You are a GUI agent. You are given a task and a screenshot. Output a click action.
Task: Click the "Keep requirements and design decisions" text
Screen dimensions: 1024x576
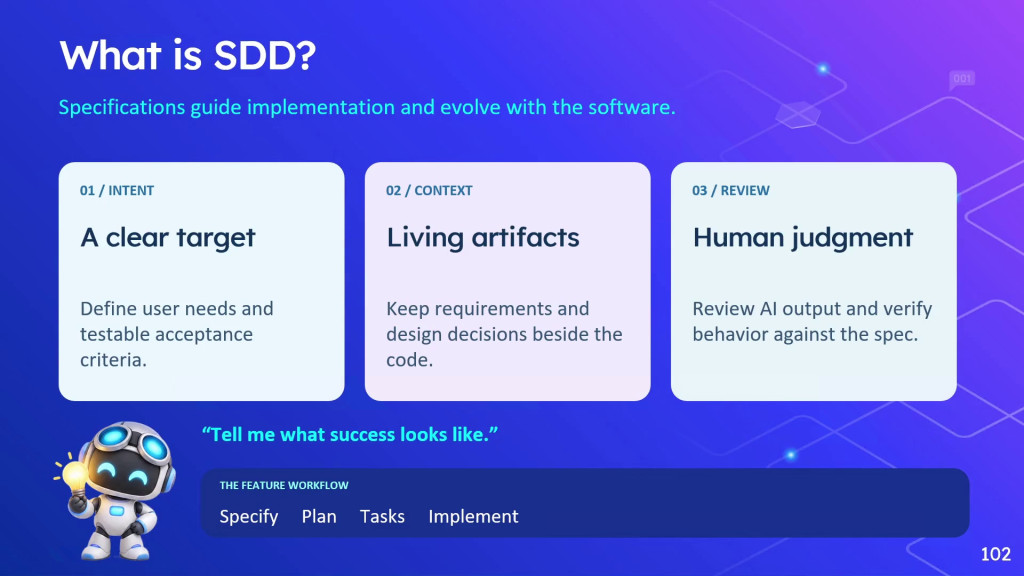pos(504,334)
